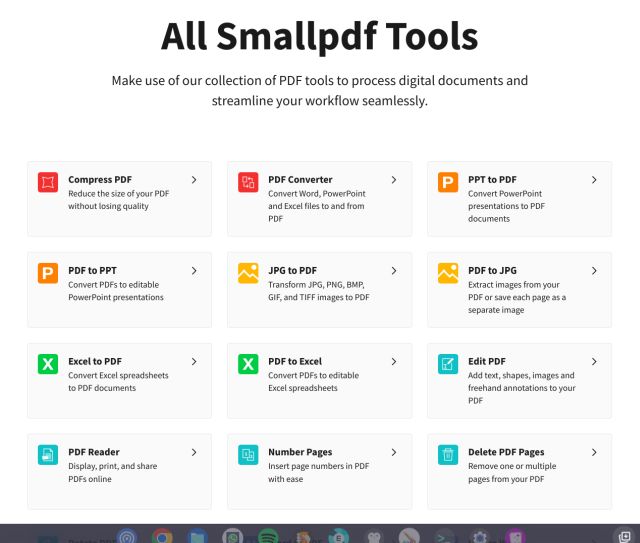The height and width of the screenshot is (543, 640).
Task: Click the teal Edit PDF pencil icon
Action: 448,364
